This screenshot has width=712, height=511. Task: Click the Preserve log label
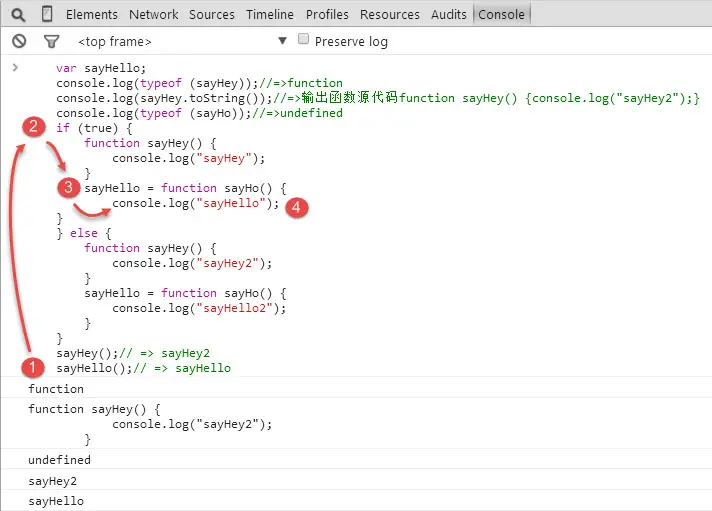pos(351,42)
